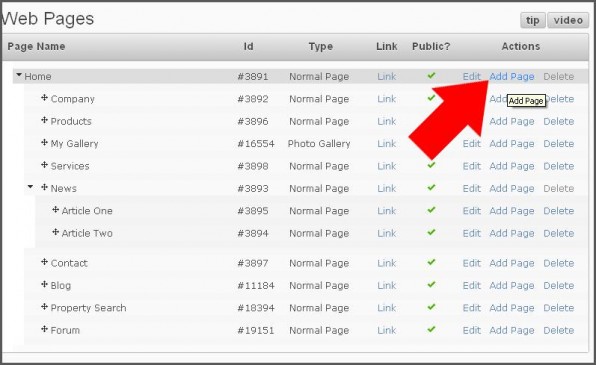Edit the Services page

point(472,166)
